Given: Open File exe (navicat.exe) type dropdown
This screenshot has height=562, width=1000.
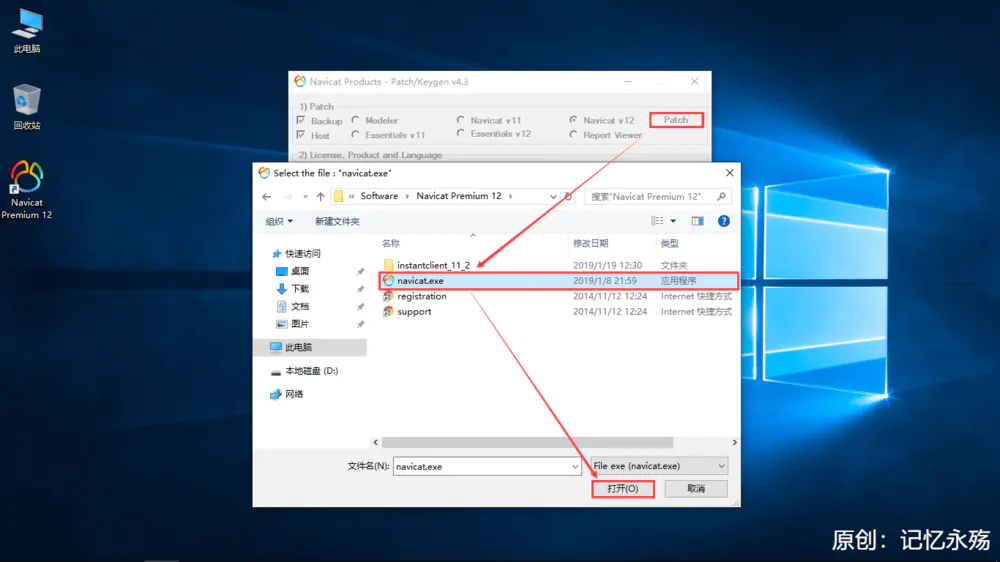Looking at the screenshot, I should 659,466.
